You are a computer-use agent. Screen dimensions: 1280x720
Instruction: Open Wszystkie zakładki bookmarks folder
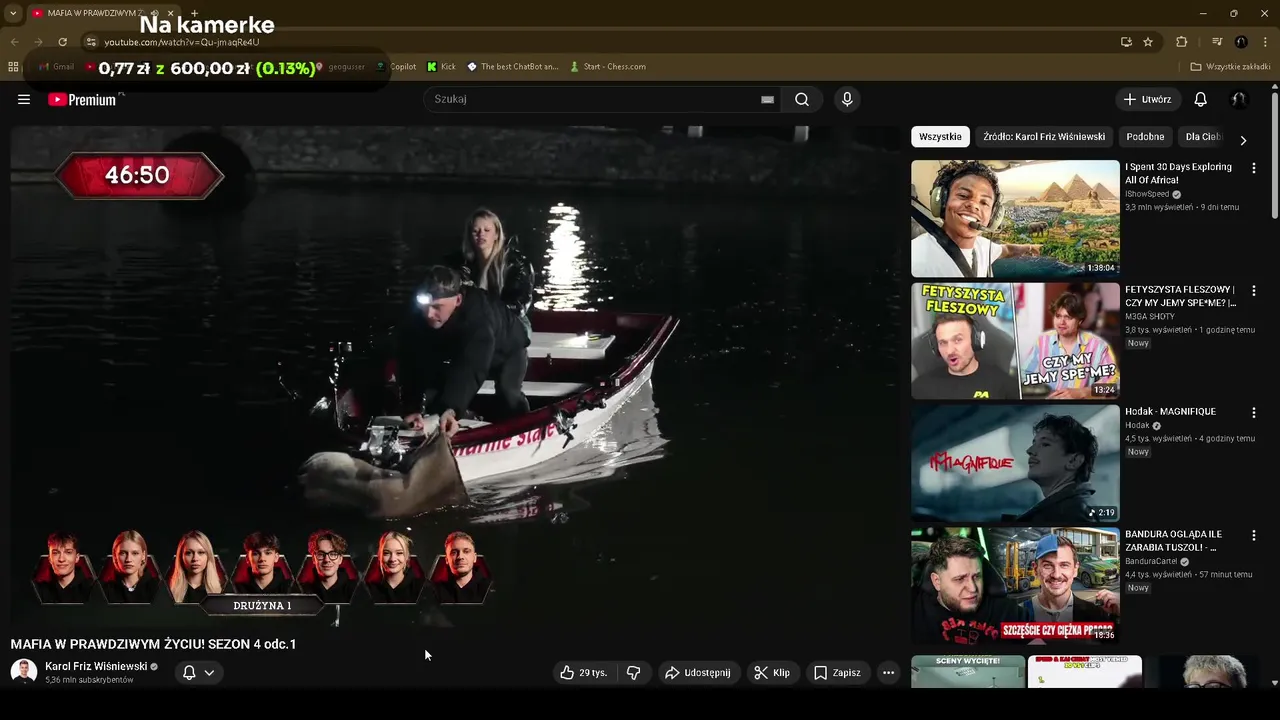point(1231,67)
